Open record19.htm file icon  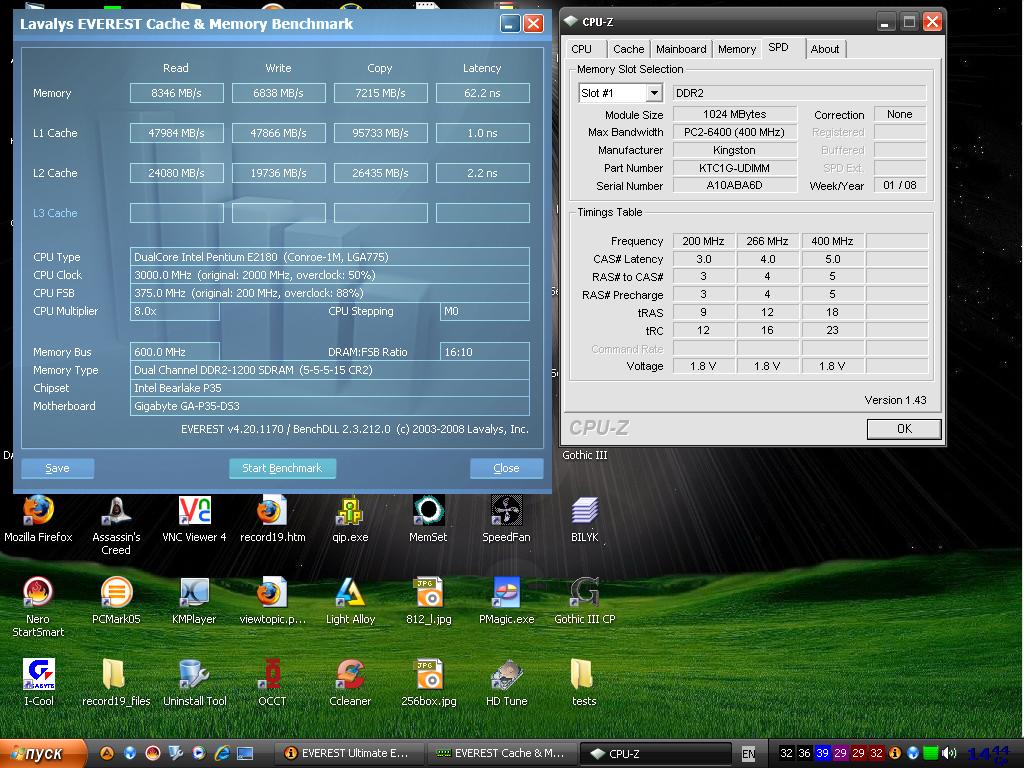(272, 519)
